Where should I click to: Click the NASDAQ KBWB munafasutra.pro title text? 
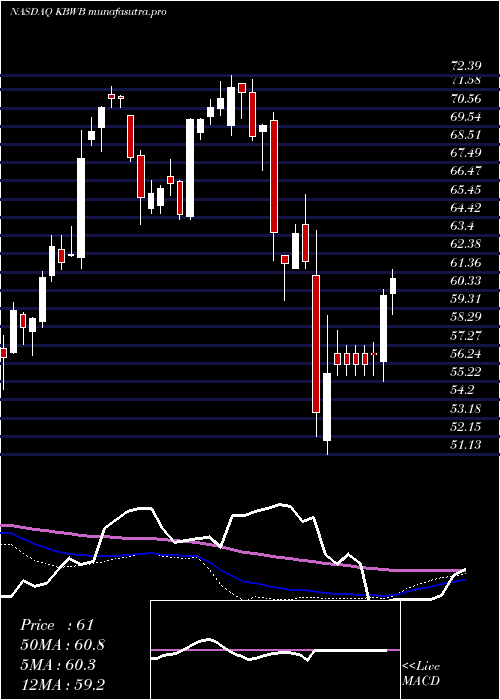[x=88, y=12]
